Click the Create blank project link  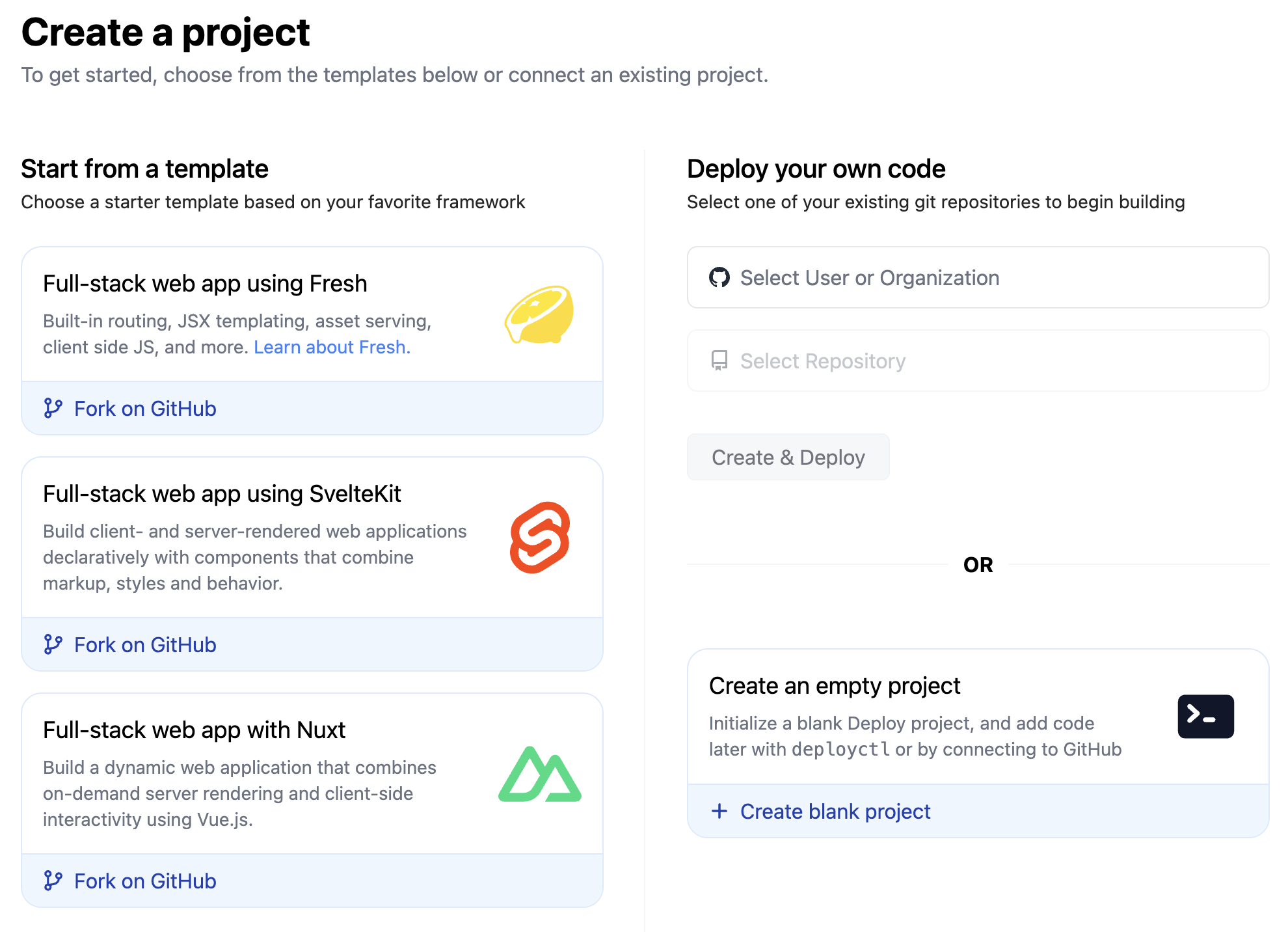[x=835, y=812]
